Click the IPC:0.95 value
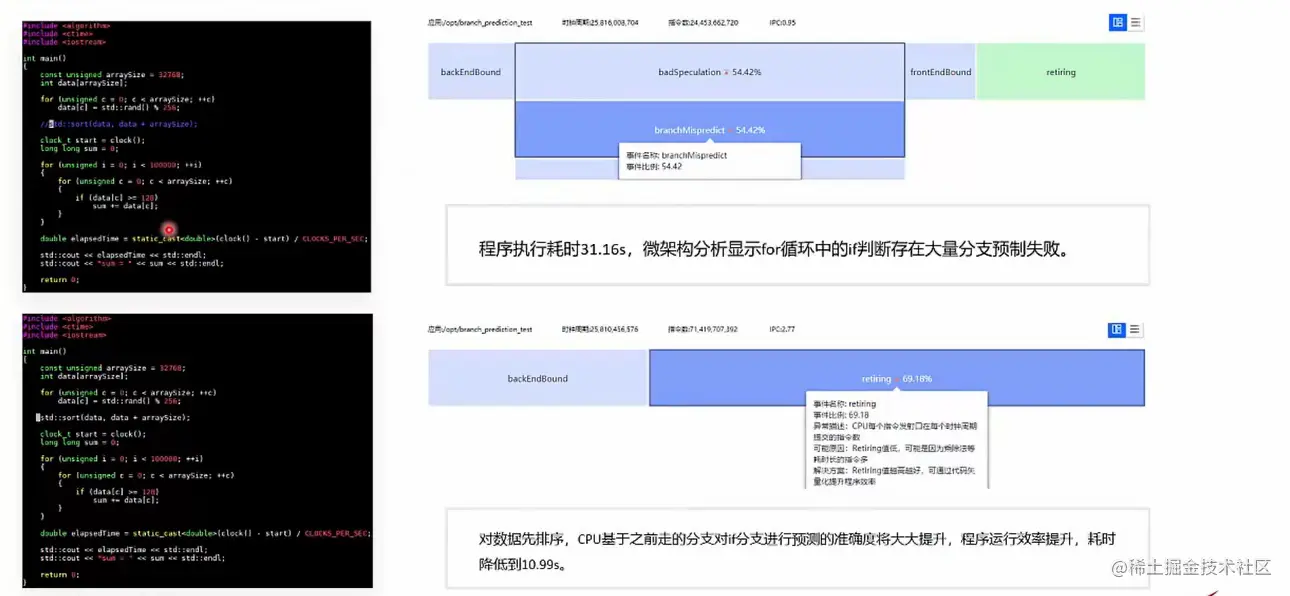 click(x=783, y=21)
